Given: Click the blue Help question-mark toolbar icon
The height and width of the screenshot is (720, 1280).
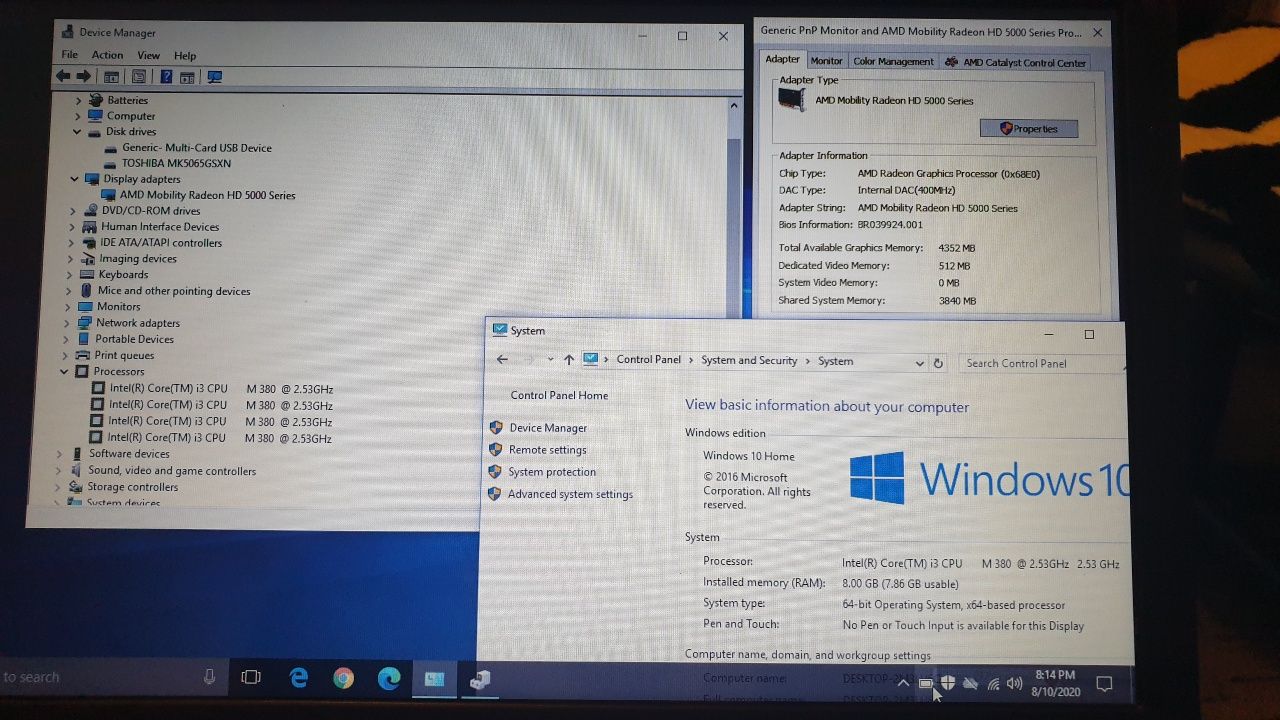Looking at the screenshot, I should tap(166, 76).
